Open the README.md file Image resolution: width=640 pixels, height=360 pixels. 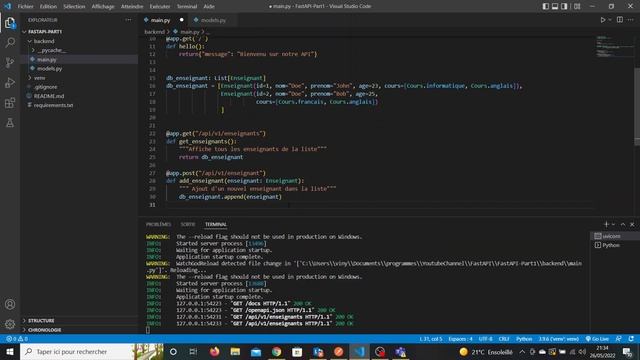click(80, 96)
